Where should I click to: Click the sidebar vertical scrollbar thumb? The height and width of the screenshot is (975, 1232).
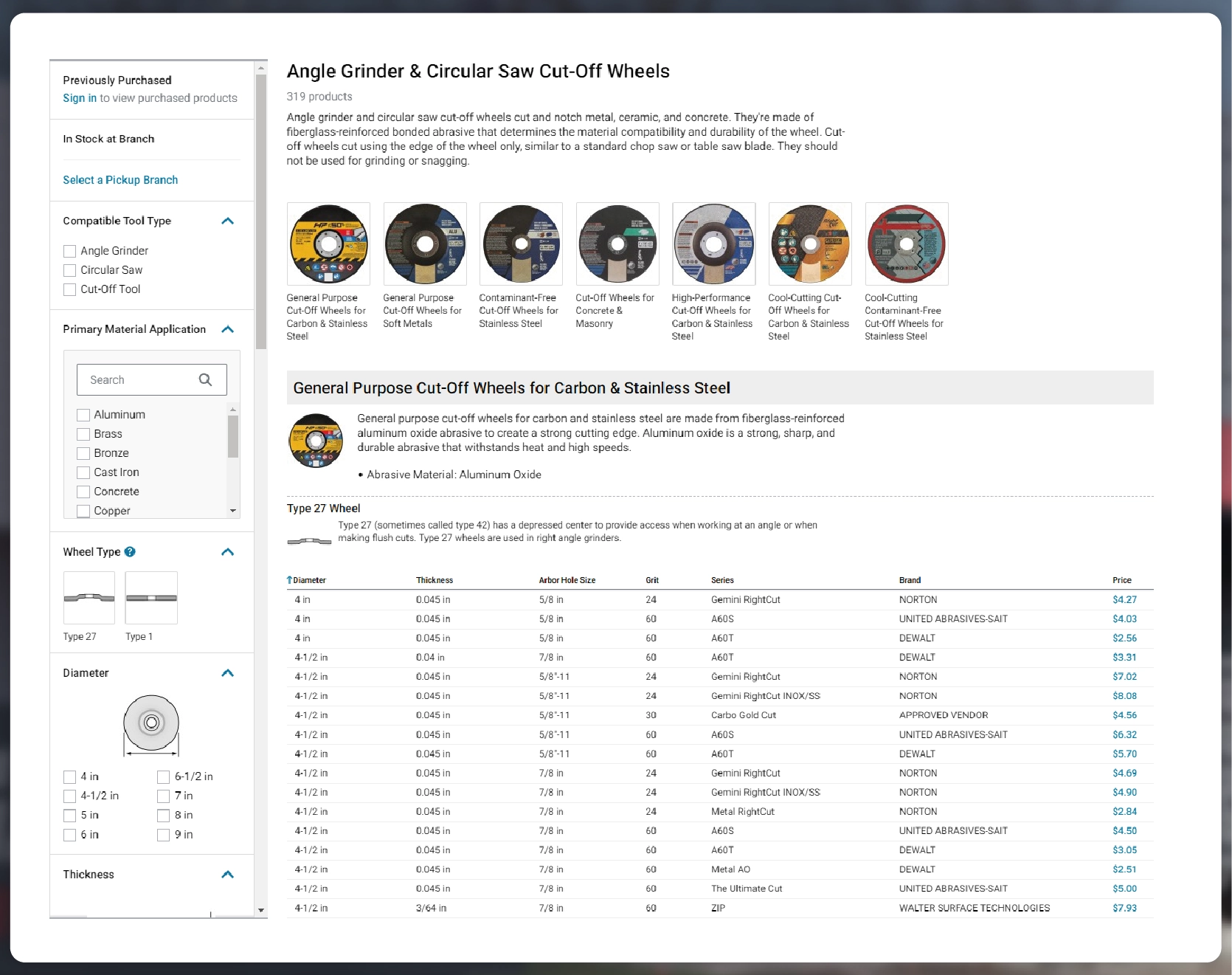point(261,212)
